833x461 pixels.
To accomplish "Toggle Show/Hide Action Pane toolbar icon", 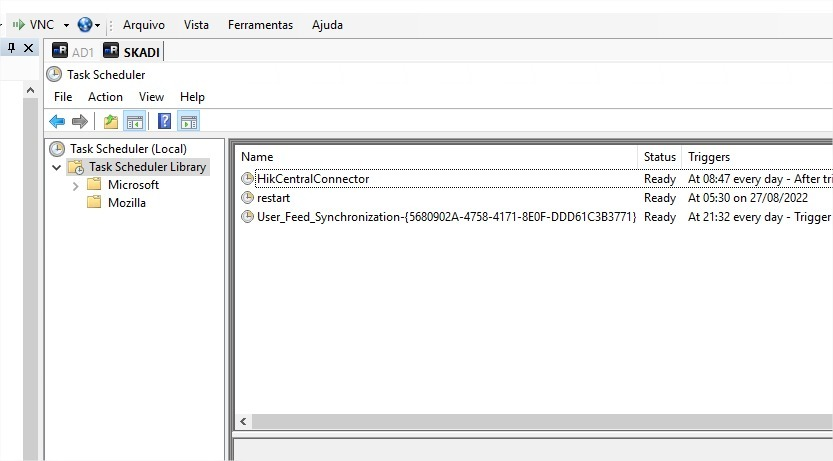I will pyautogui.click(x=188, y=122).
